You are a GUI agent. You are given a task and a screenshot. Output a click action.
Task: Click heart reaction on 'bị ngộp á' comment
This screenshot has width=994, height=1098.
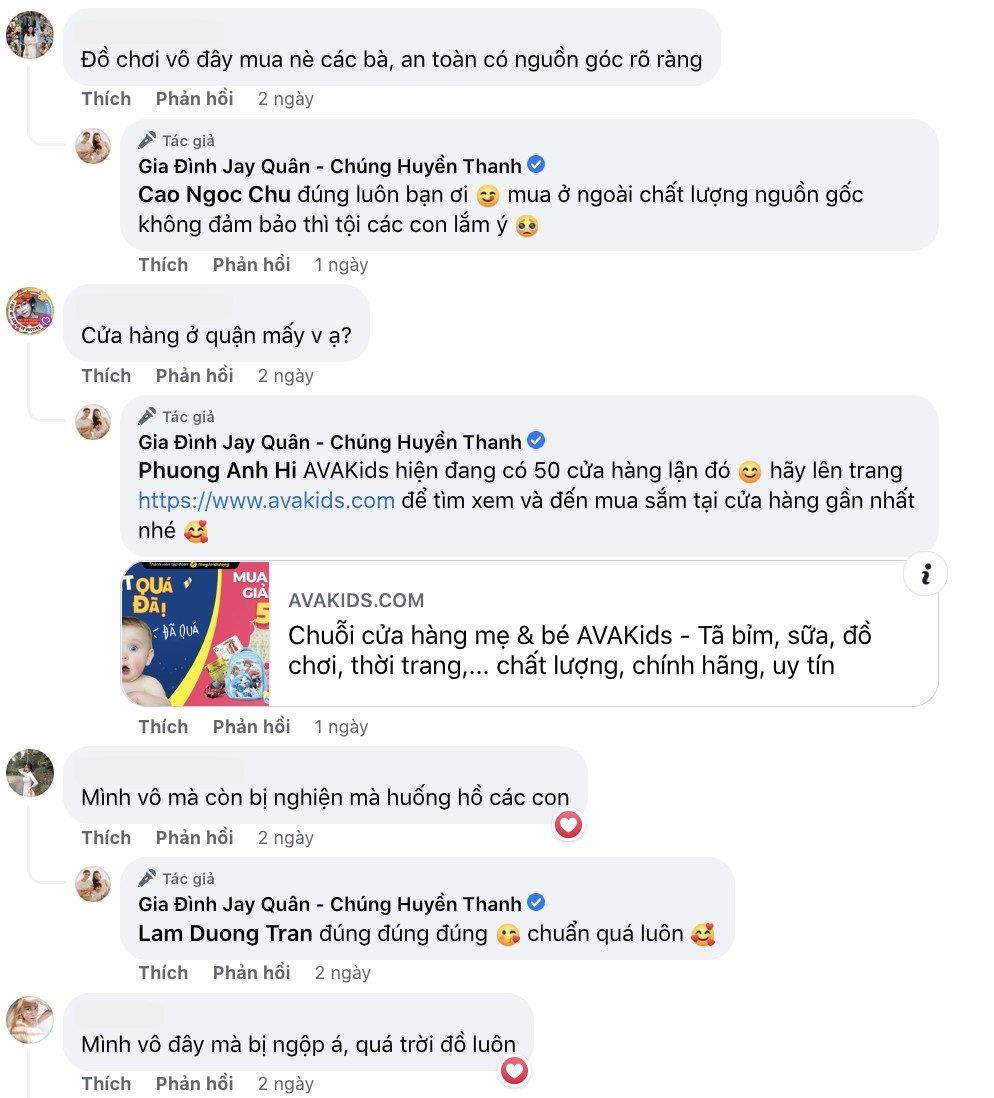pos(515,1071)
